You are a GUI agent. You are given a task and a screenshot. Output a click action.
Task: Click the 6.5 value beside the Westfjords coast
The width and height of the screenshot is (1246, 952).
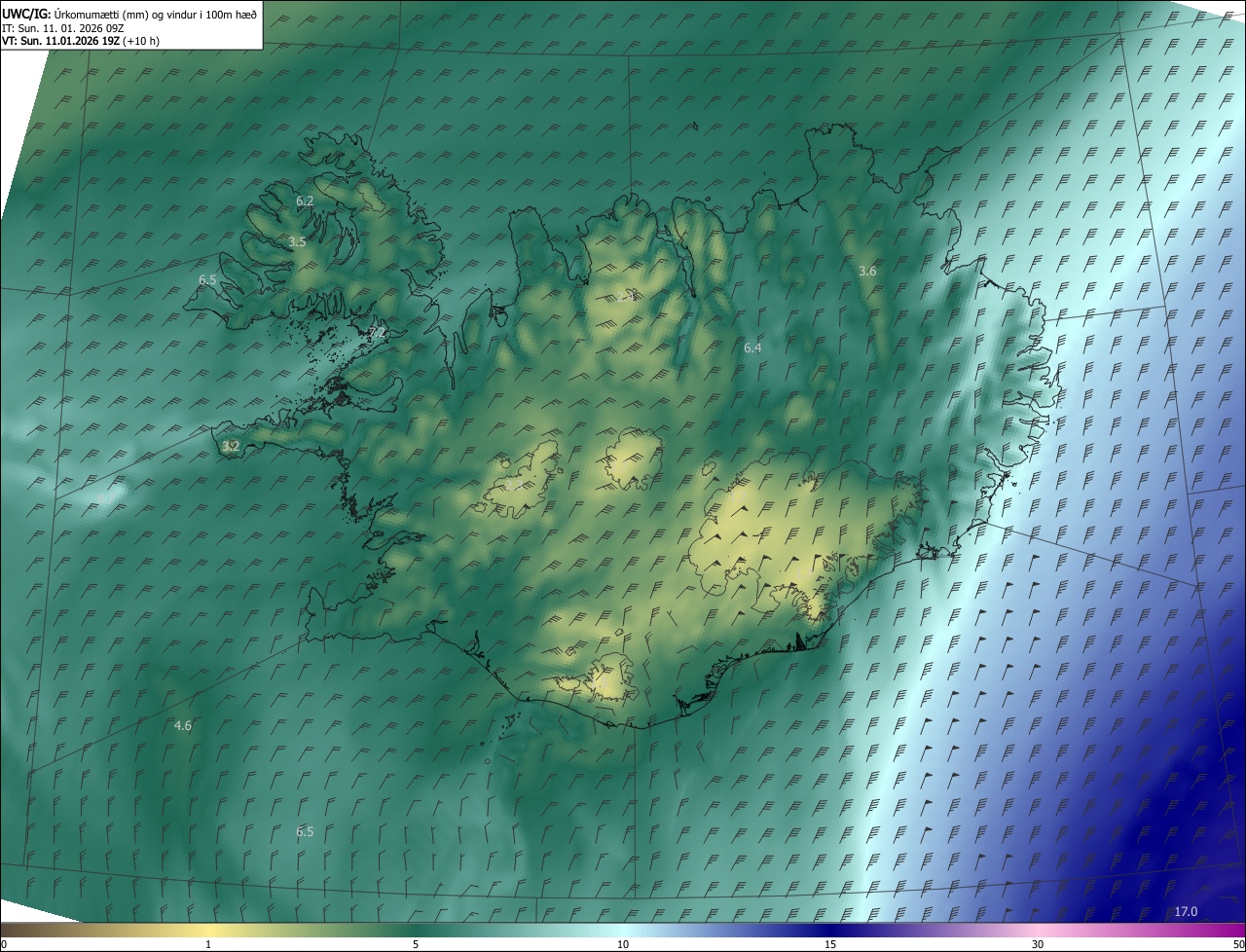click(x=207, y=280)
